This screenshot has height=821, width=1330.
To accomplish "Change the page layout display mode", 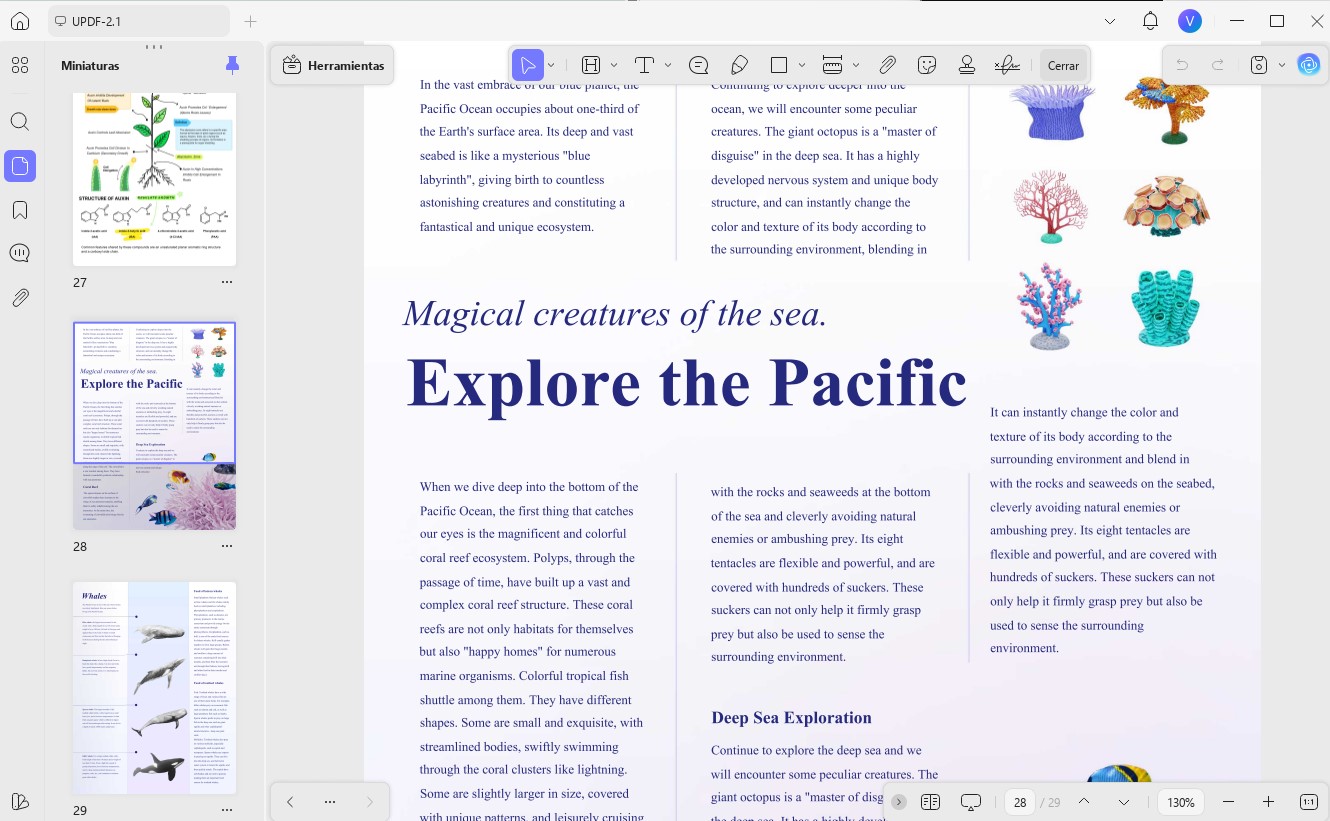I will click(931, 802).
